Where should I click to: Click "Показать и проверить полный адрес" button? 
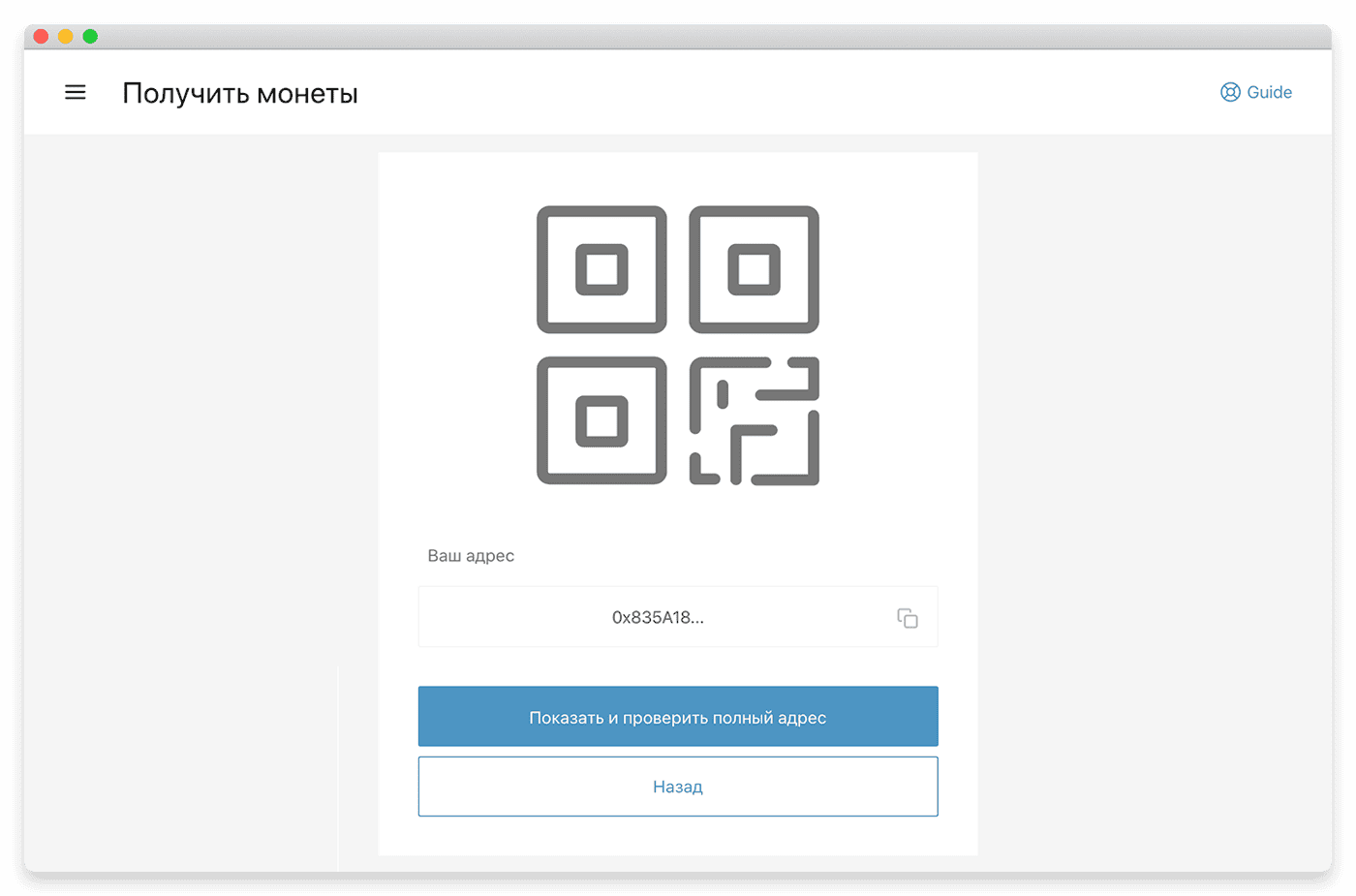pyautogui.click(x=678, y=717)
